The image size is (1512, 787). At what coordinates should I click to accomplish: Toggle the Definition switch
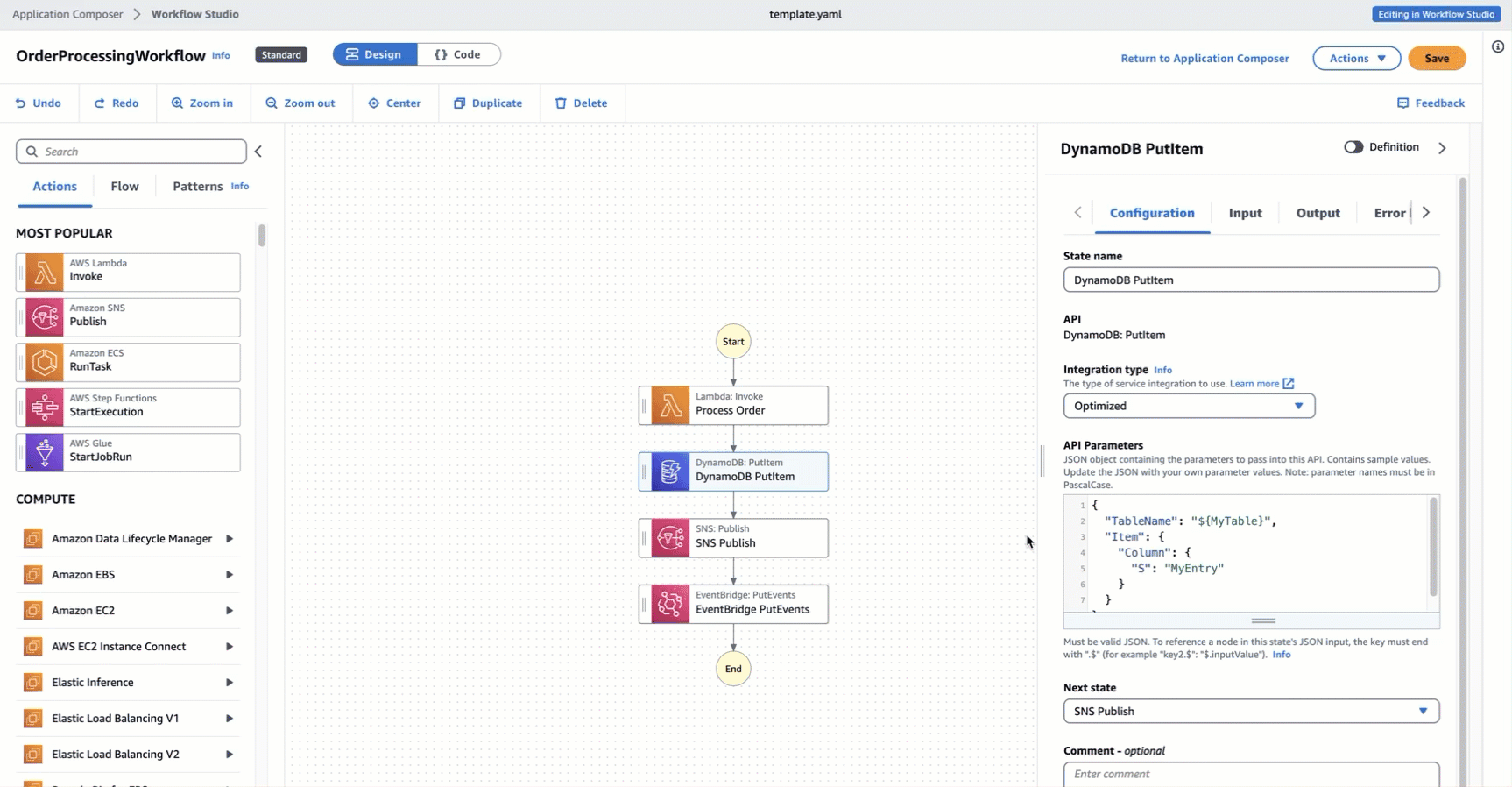pos(1353,147)
